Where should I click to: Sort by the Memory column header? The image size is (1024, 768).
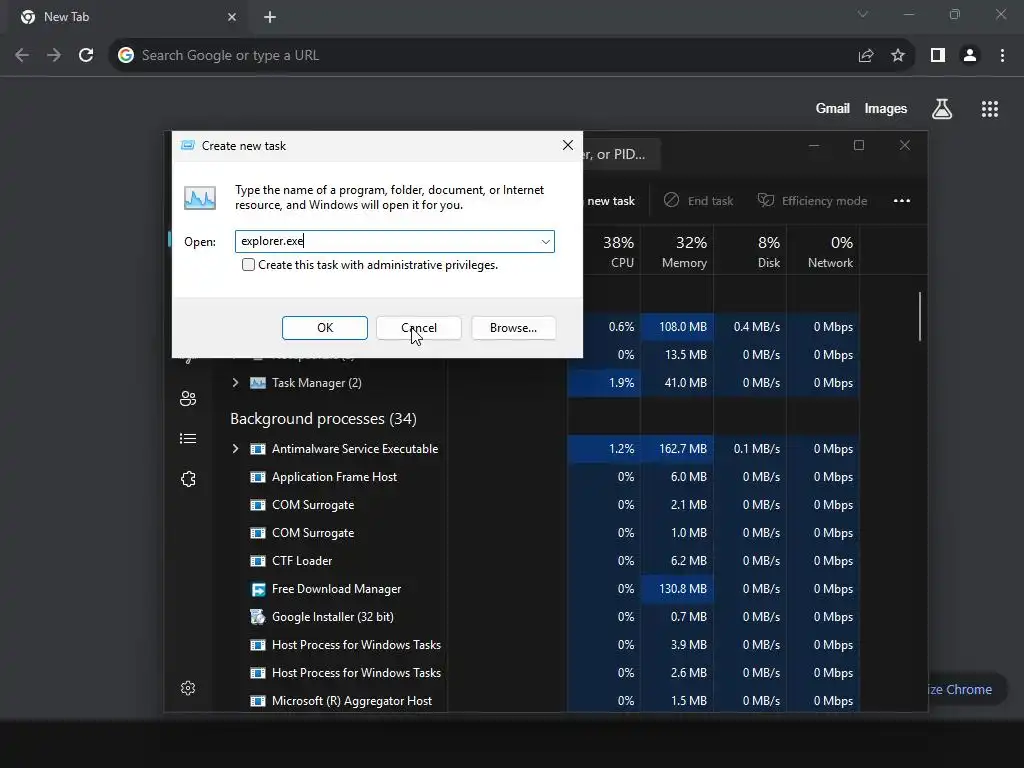[x=677, y=251]
